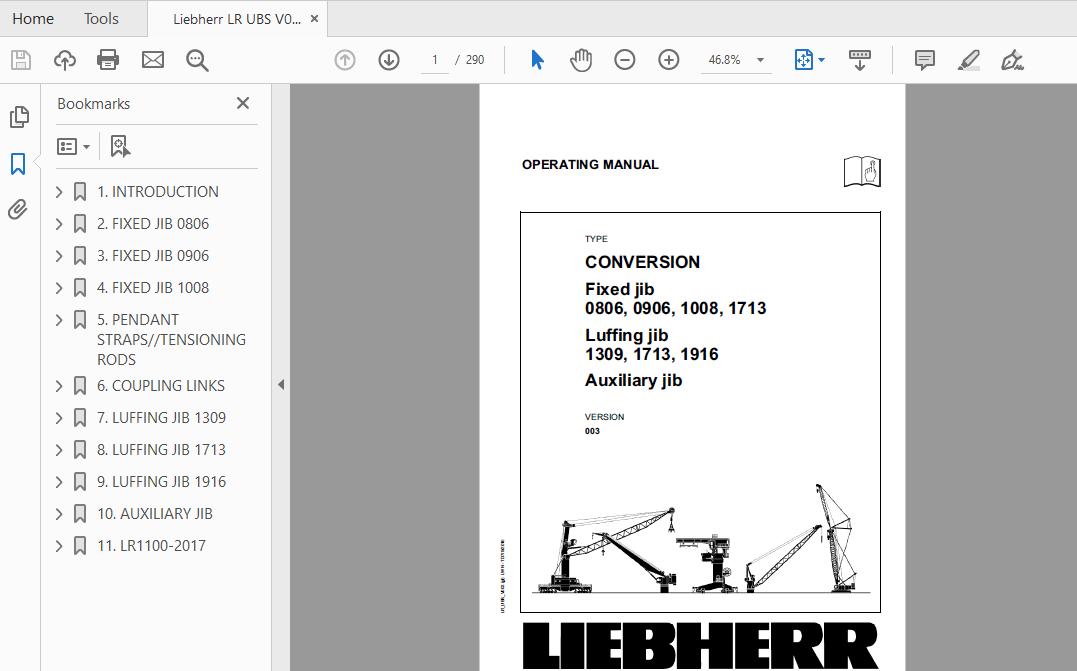This screenshot has width=1077, height=671.
Task: Open the attachments paperclip icon
Action: 18,209
